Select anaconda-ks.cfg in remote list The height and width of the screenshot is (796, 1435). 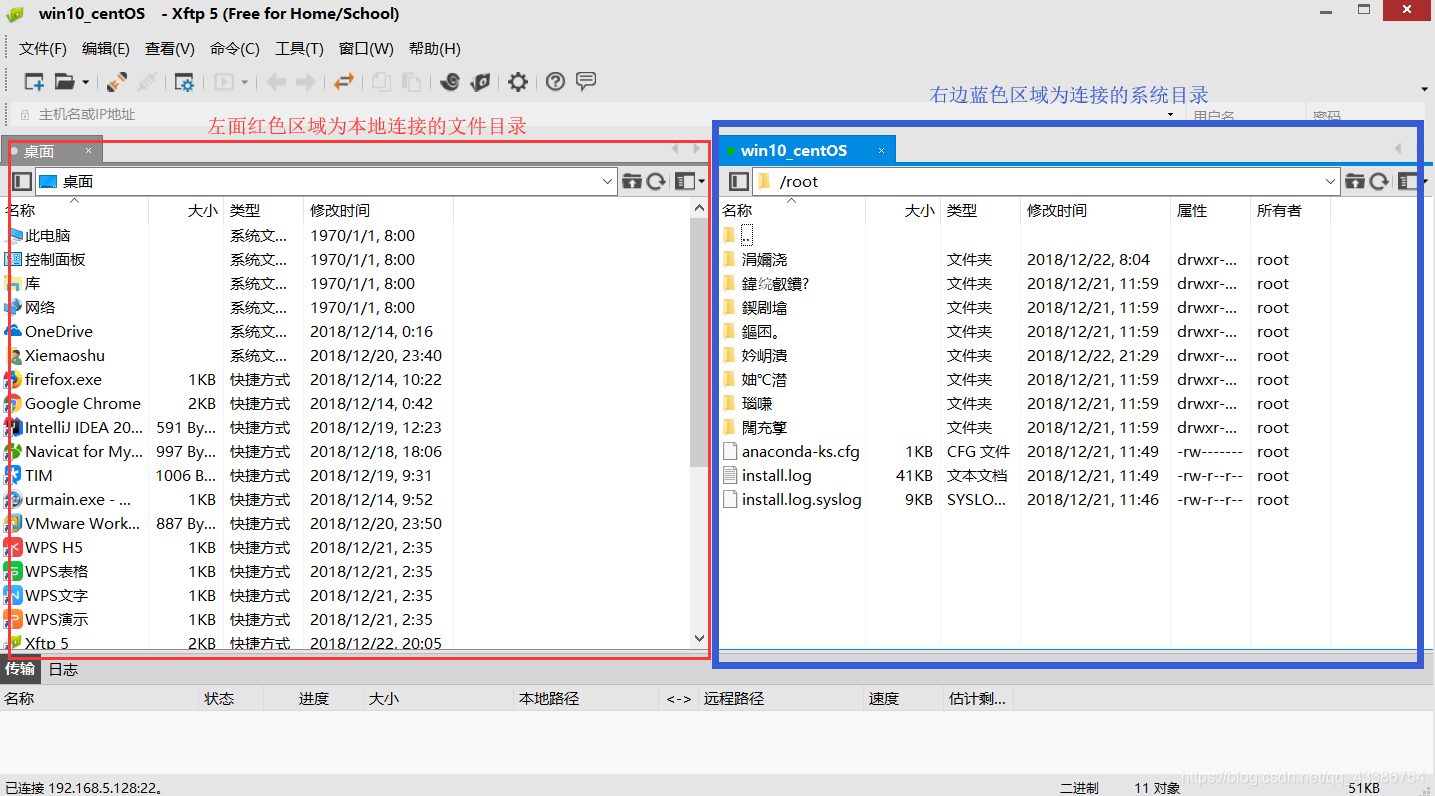click(800, 452)
